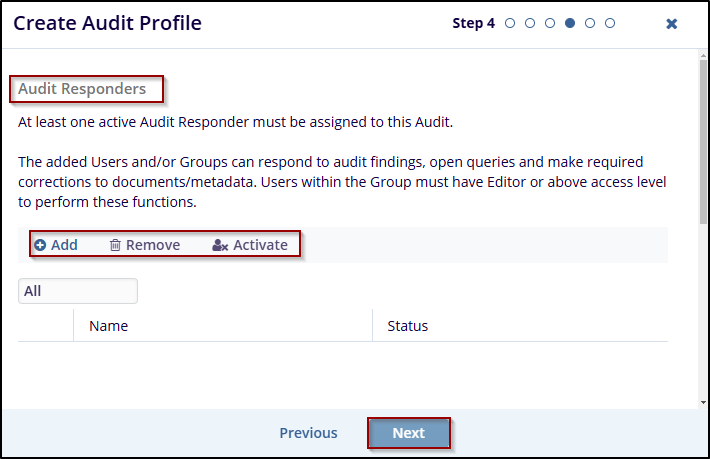710x459 pixels.
Task: Click the Remove responder label
Action: tap(153, 245)
